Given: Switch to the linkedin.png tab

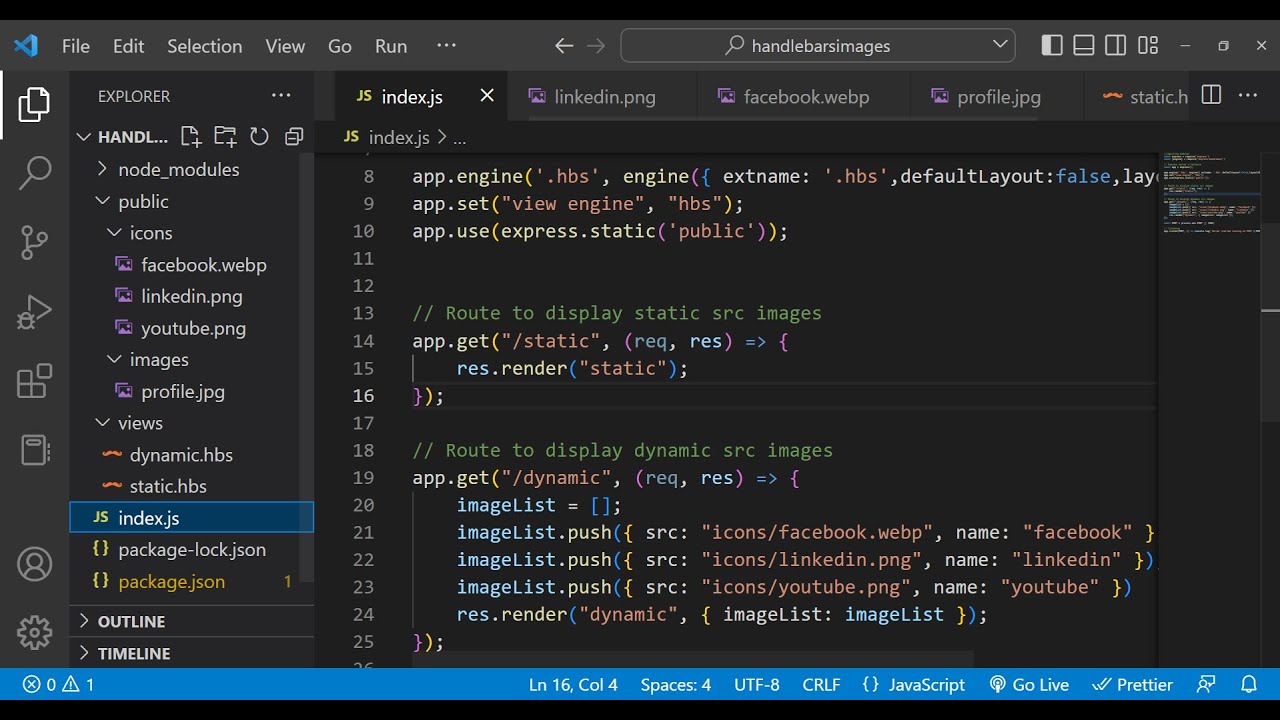Looking at the screenshot, I should click(604, 97).
